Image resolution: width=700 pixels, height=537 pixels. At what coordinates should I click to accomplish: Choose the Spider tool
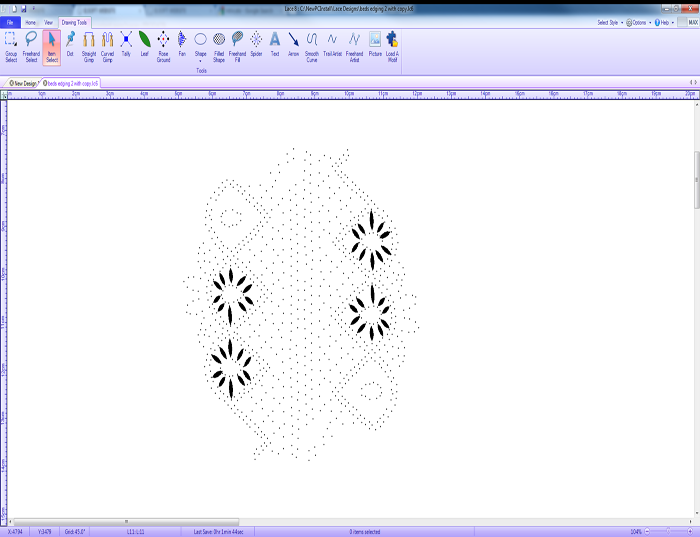coord(256,44)
